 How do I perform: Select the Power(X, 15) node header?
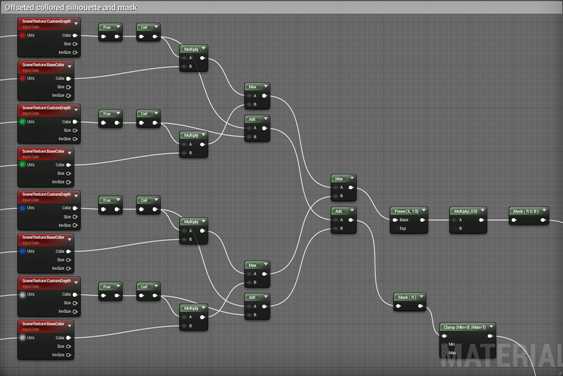point(409,212)
